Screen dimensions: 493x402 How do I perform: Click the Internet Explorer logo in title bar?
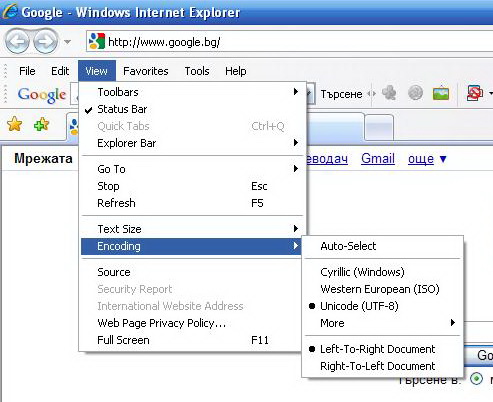(10, 11)
